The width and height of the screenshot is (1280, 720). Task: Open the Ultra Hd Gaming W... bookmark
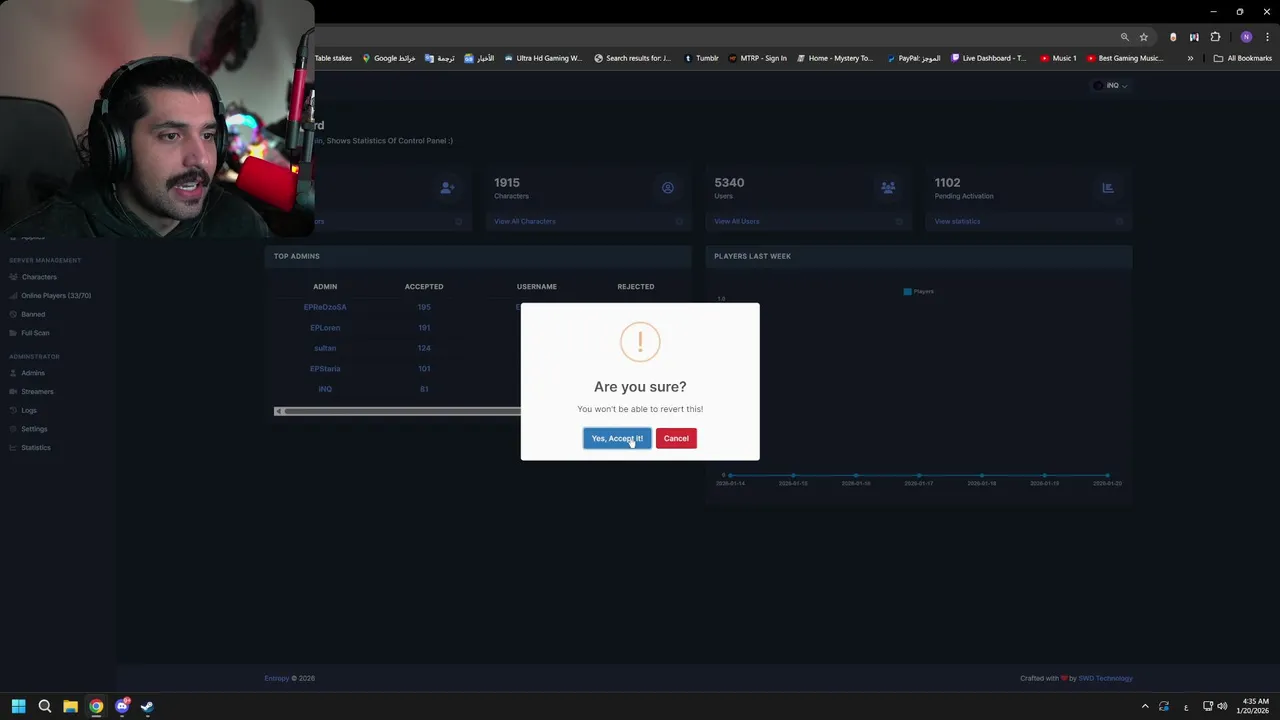pyautogui.click(x=543, y=58)
